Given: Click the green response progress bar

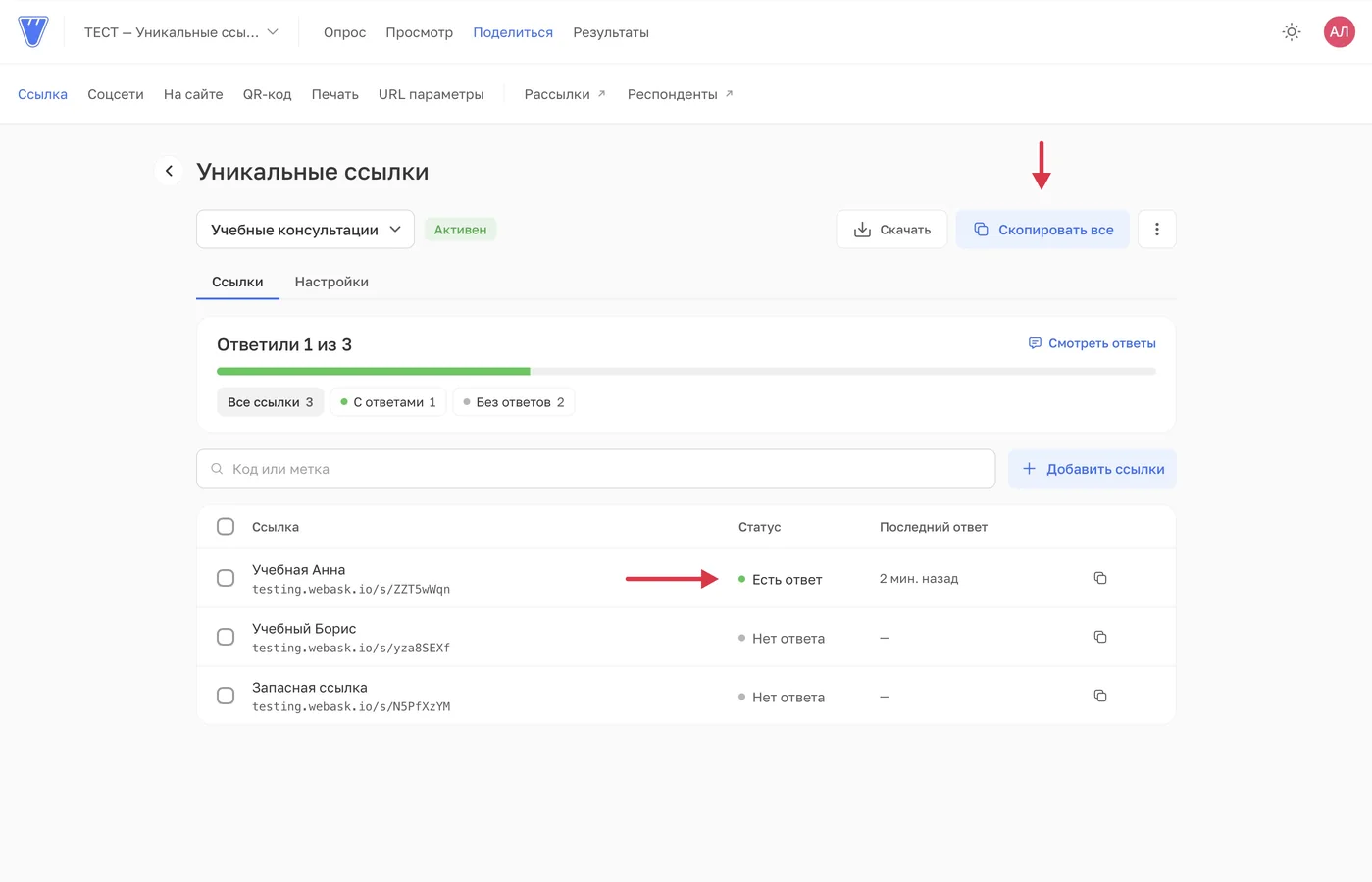Looking at the screenshot, I should pos(374,371).
